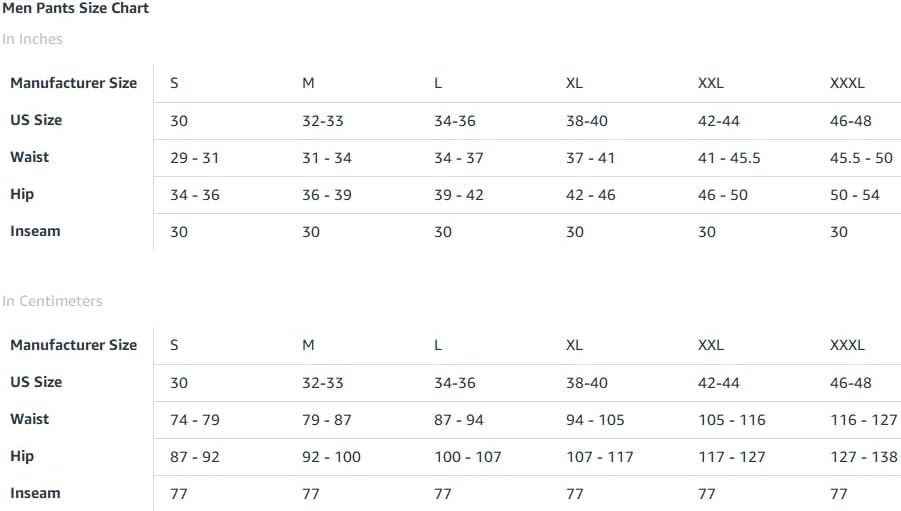The image size is (901, 511).
Task: Select the 'Waist' row label in centimeters table
Action: (29, 419)
